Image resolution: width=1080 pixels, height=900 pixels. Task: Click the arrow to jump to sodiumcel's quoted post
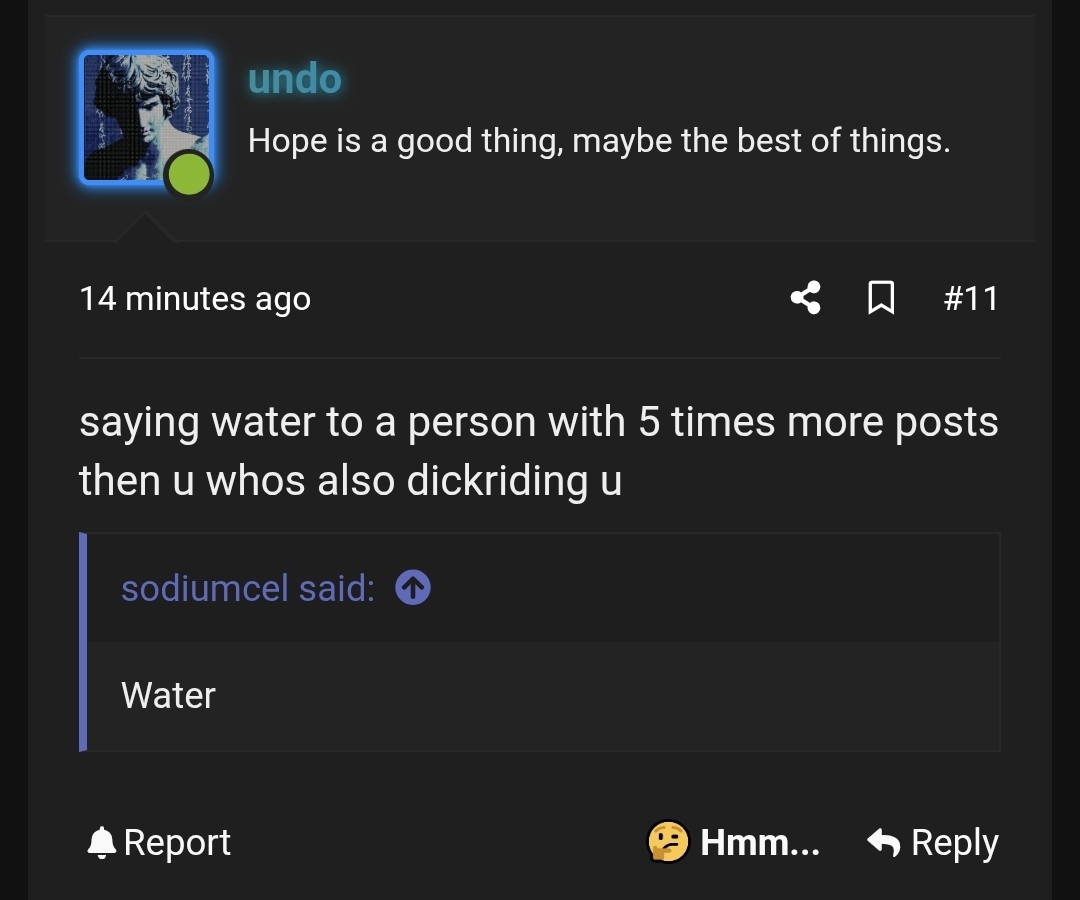[412, 588]
